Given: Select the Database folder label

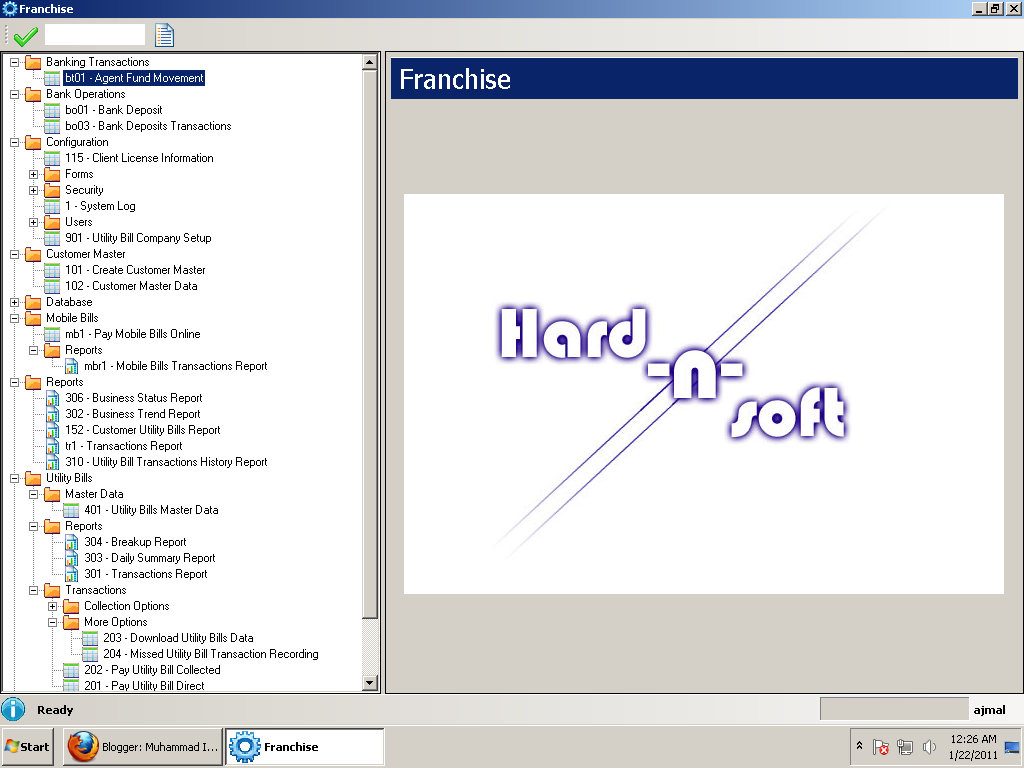Looking at the screenshot, I should pos(69,302).
